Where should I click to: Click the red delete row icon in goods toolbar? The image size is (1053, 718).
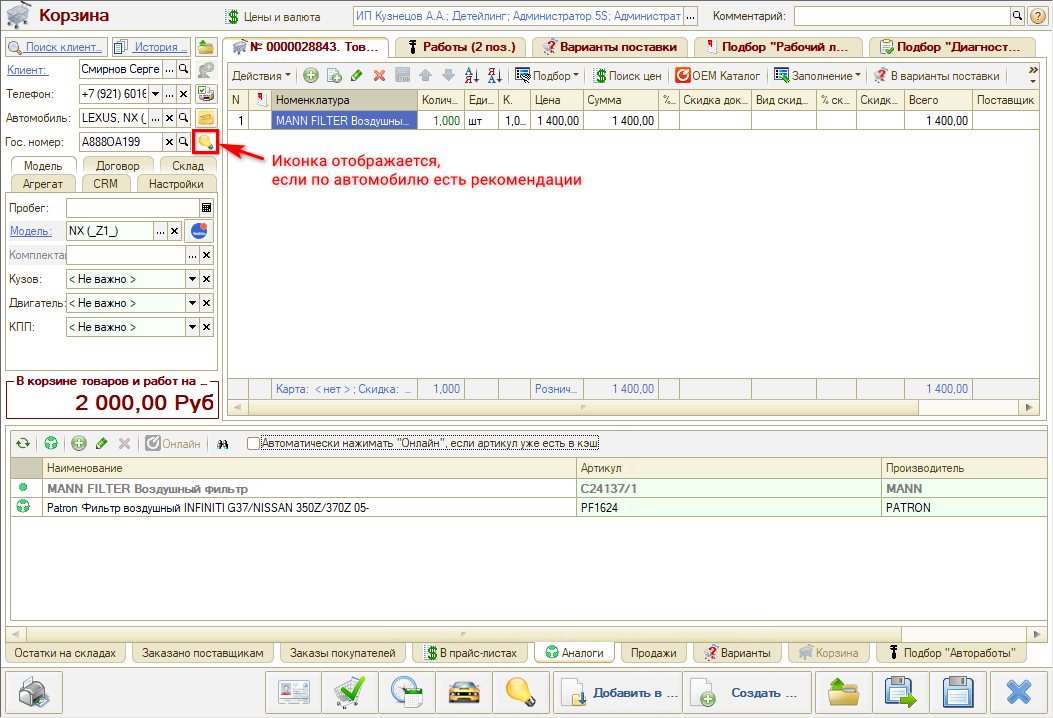click(x=379, y=76)
